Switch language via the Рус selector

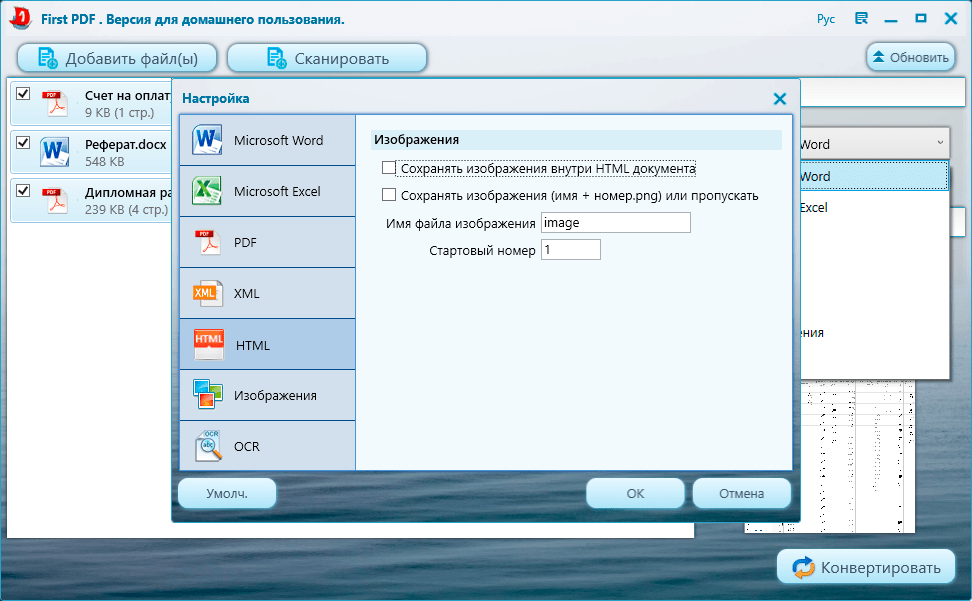point(825,19)
